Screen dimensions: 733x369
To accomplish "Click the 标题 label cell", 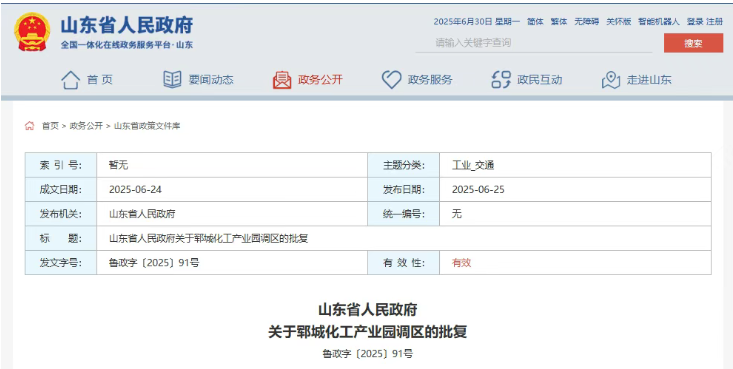I will coord(61,239).
